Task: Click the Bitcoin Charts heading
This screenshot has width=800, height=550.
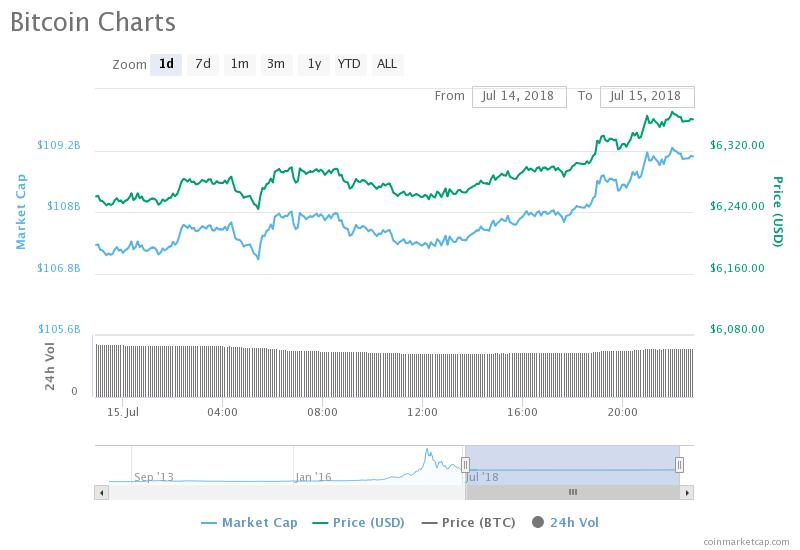Action: coord(93,22)
